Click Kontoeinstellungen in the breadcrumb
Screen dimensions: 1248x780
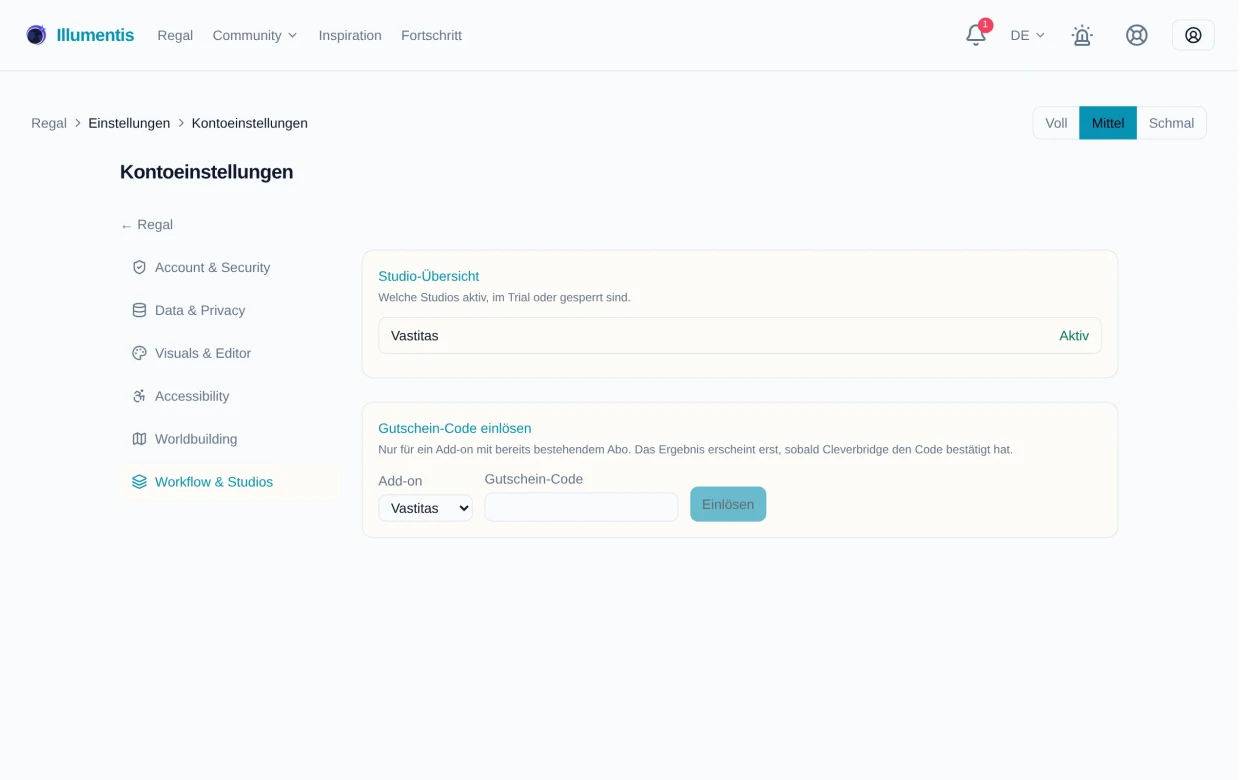(x=250, y=123)
